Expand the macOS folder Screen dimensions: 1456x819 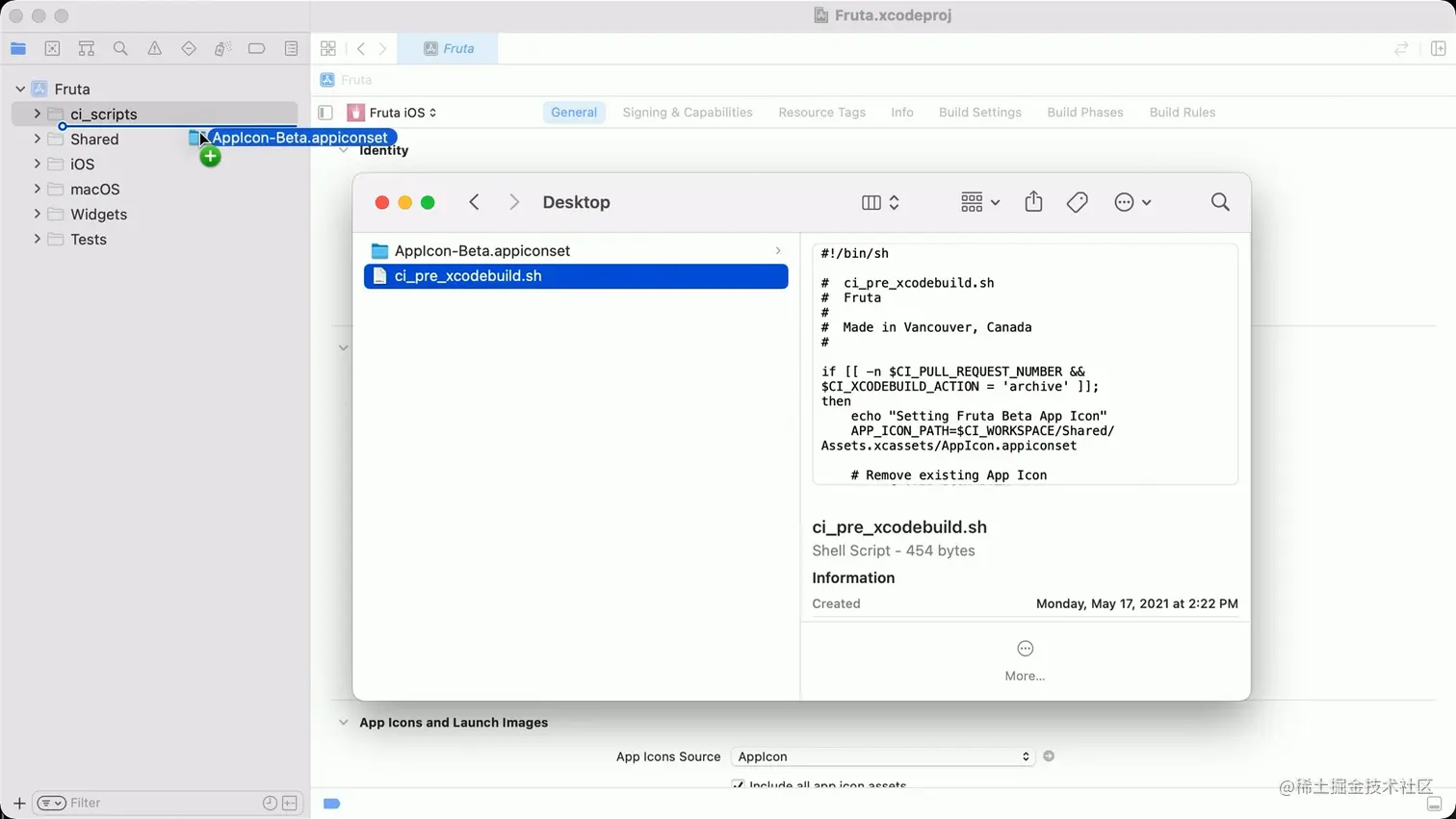point(38,189)
